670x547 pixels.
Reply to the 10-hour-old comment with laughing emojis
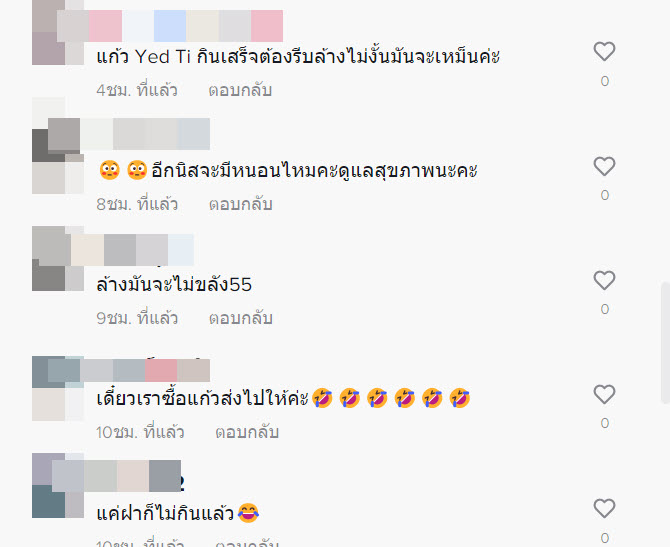pos(247,432)
